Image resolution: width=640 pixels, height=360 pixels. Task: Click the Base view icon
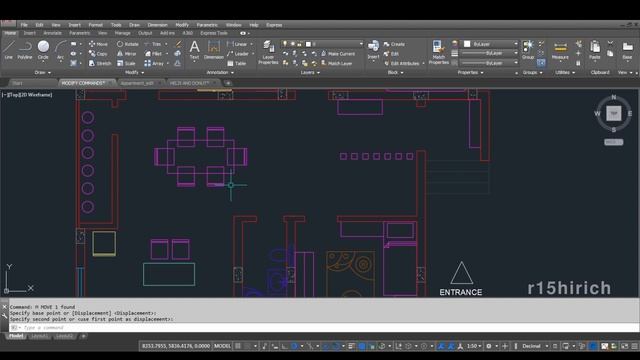tap(627, 50)
